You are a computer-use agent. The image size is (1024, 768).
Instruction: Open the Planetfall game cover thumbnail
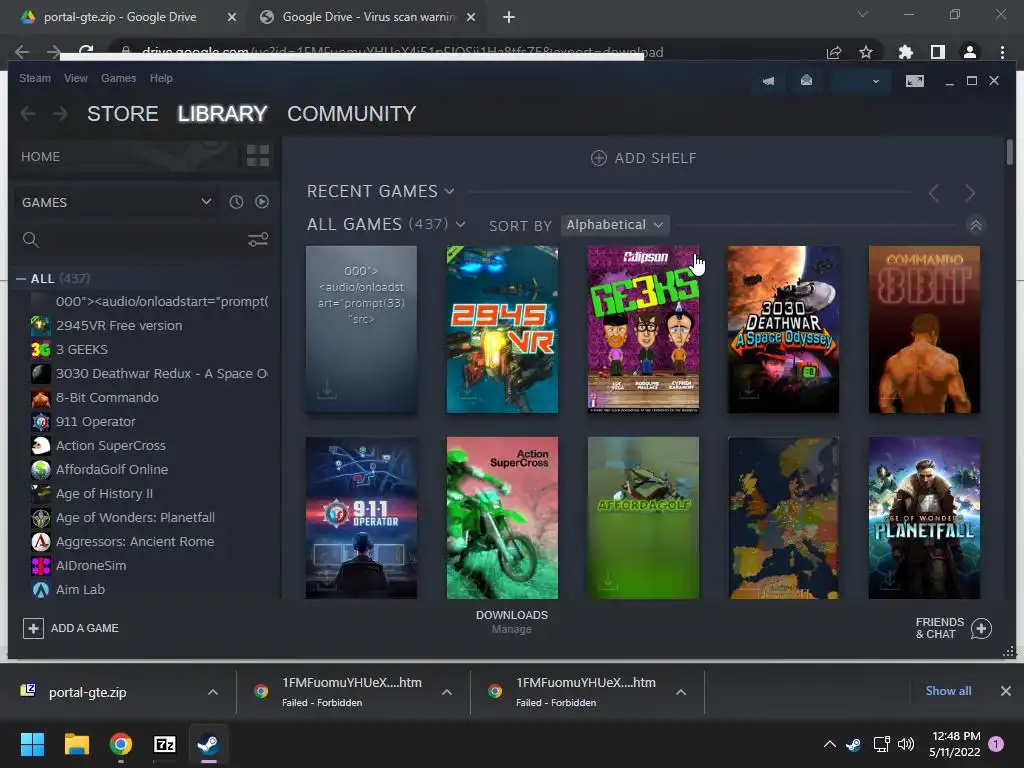coord(924,518)
